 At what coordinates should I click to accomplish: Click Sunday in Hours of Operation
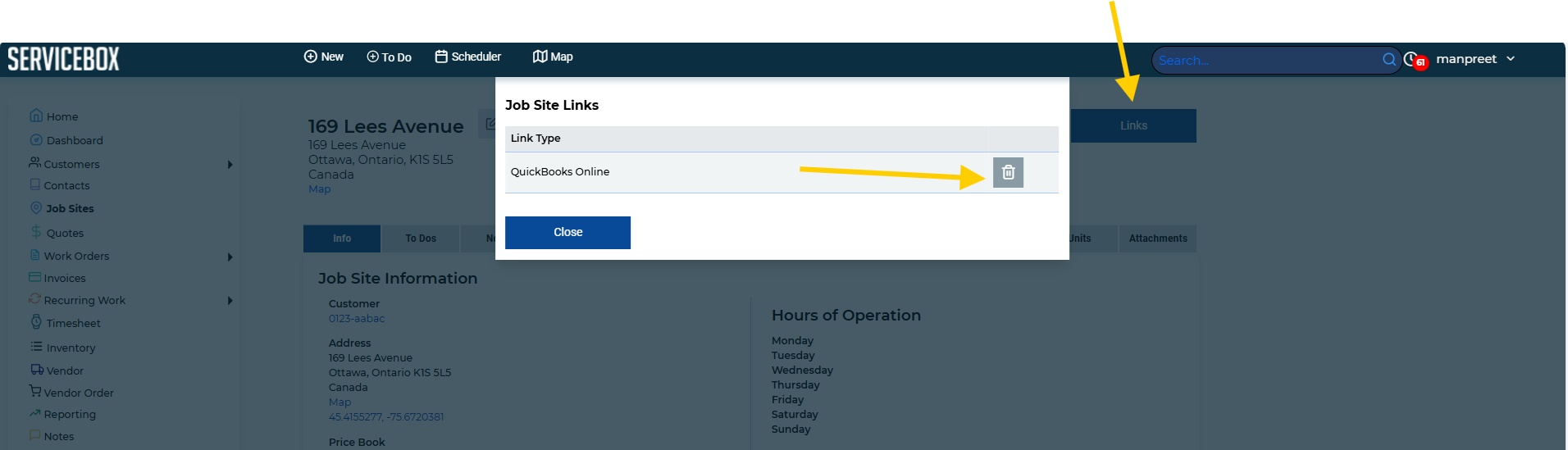pos(791,430)
